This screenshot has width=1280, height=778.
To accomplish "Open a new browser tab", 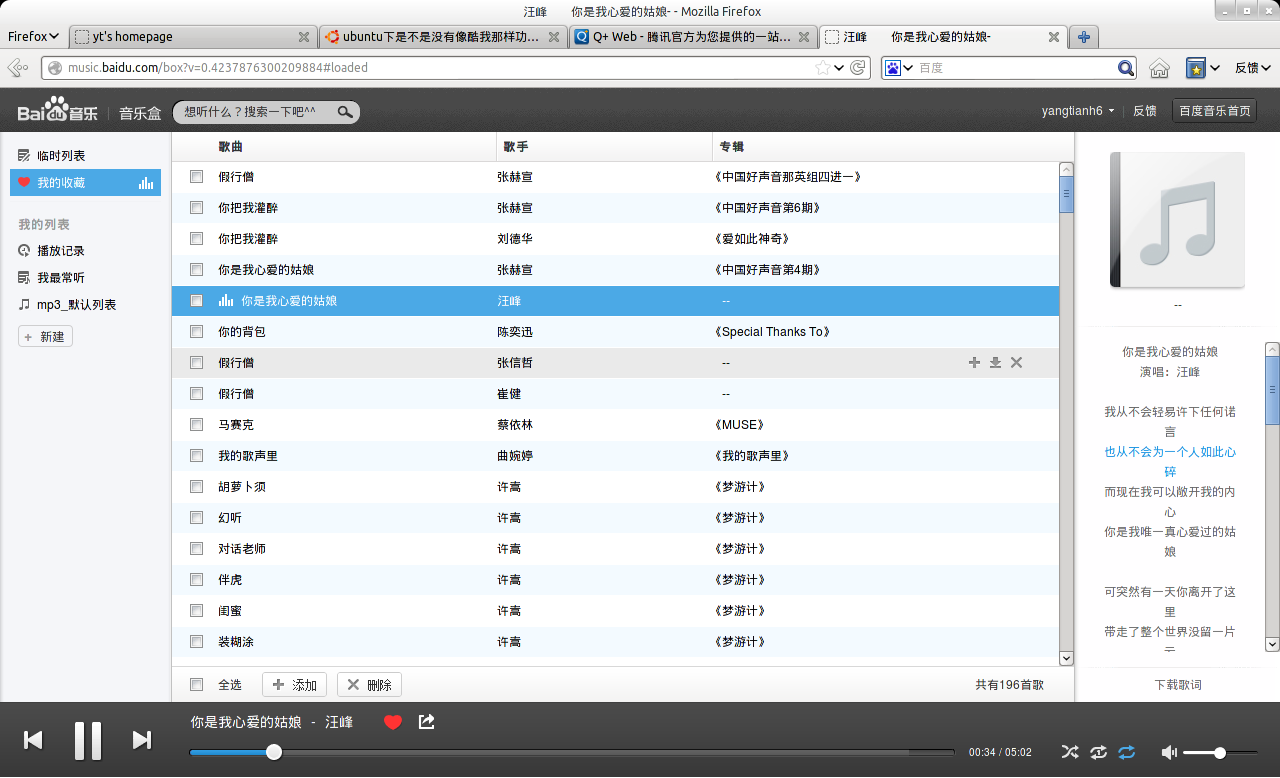I will (x=1083, y=37).
